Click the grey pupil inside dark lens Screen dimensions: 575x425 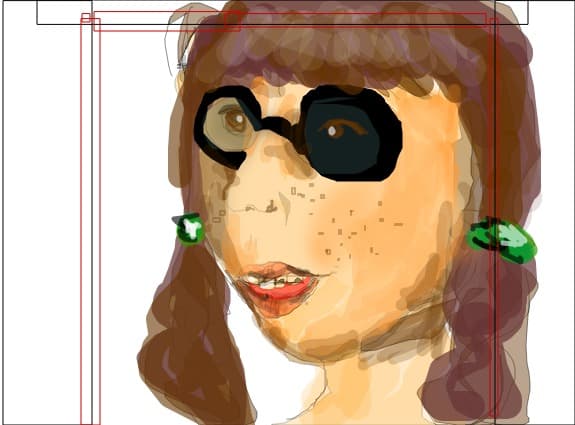332,131
